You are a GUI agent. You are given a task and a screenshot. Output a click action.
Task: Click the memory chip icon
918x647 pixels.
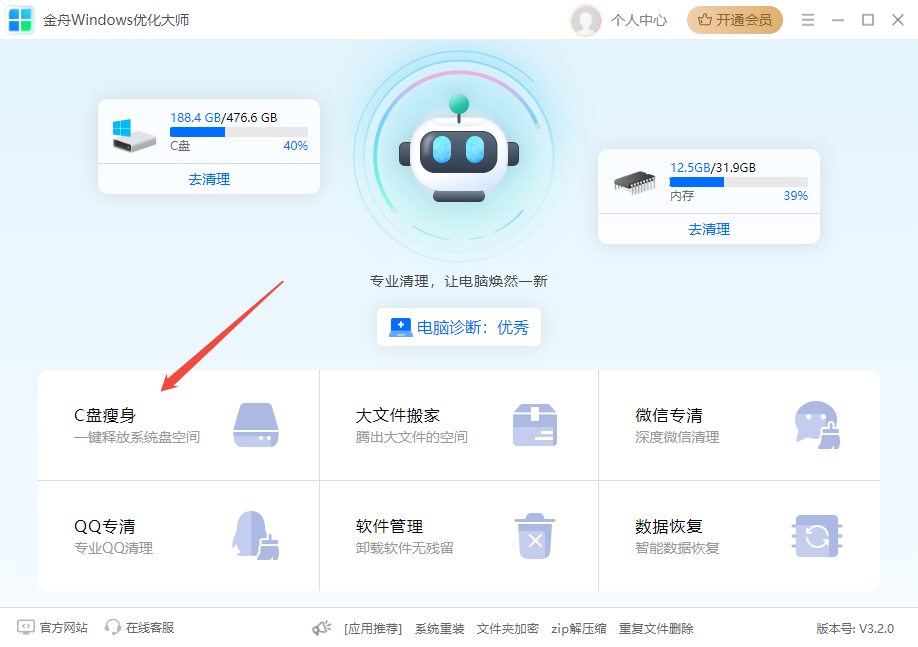click(x=634, y=183)
